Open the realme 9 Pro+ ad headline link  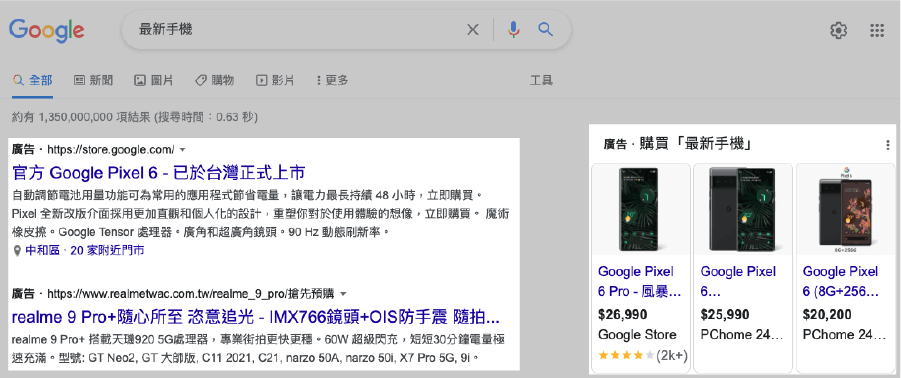click(256, 317)
